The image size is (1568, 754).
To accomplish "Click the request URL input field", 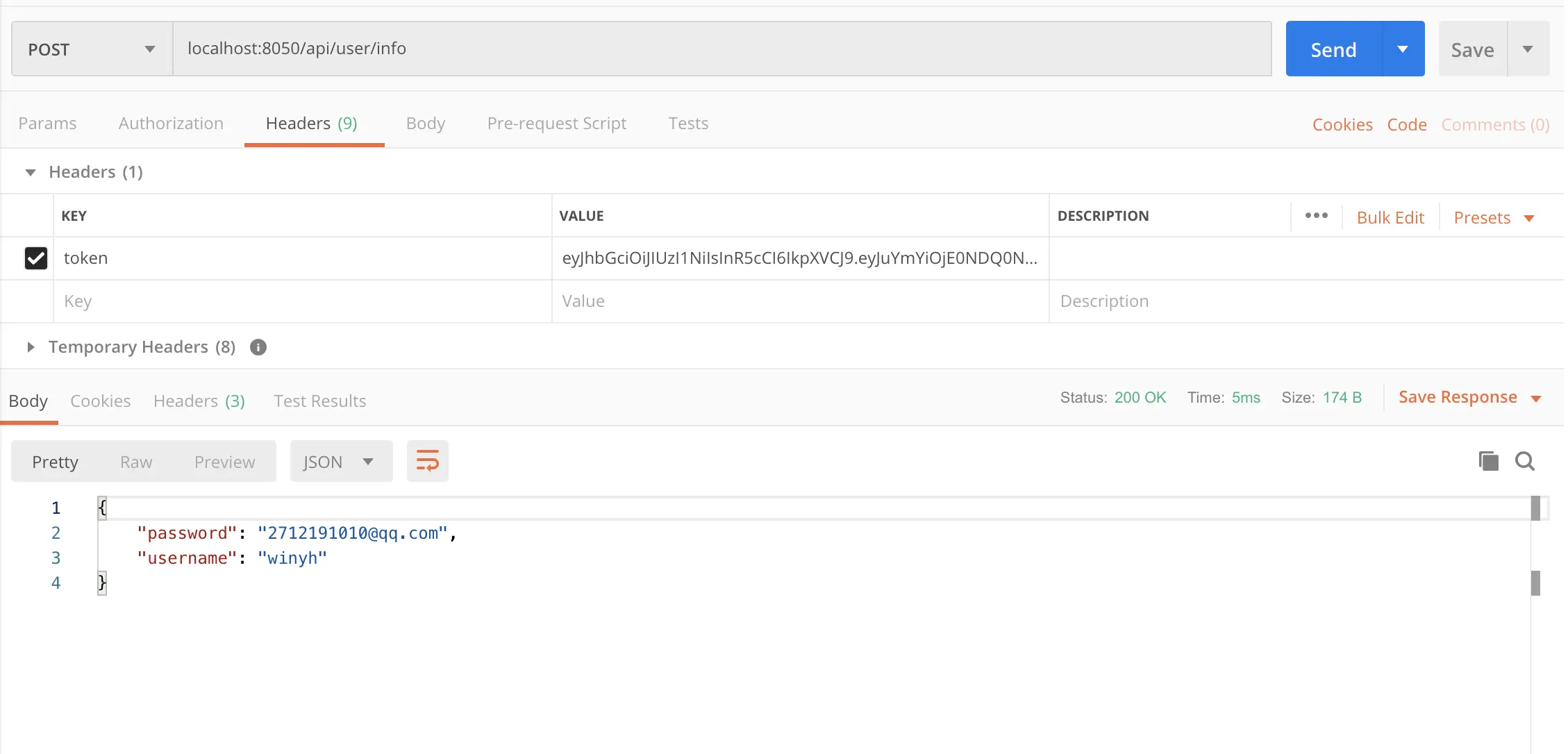I will point(722,49).
